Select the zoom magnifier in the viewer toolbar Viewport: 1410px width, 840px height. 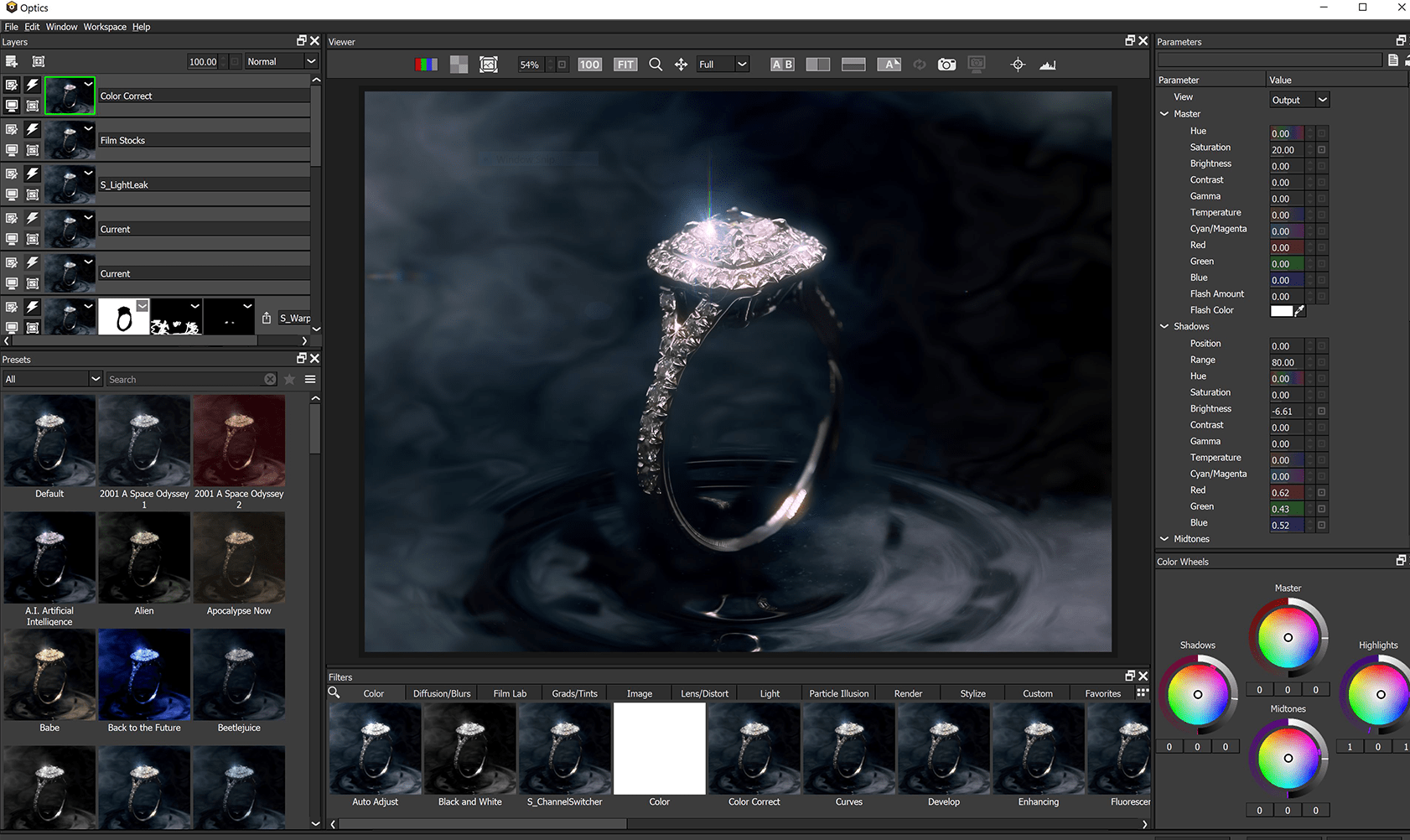656,64
